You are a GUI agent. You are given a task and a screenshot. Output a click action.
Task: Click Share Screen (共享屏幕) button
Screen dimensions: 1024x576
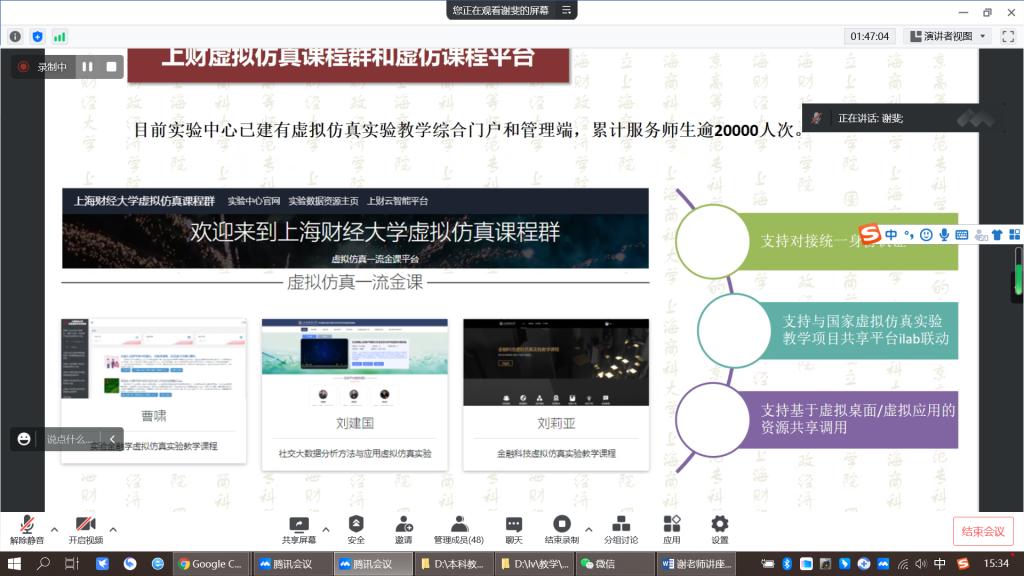298,528
